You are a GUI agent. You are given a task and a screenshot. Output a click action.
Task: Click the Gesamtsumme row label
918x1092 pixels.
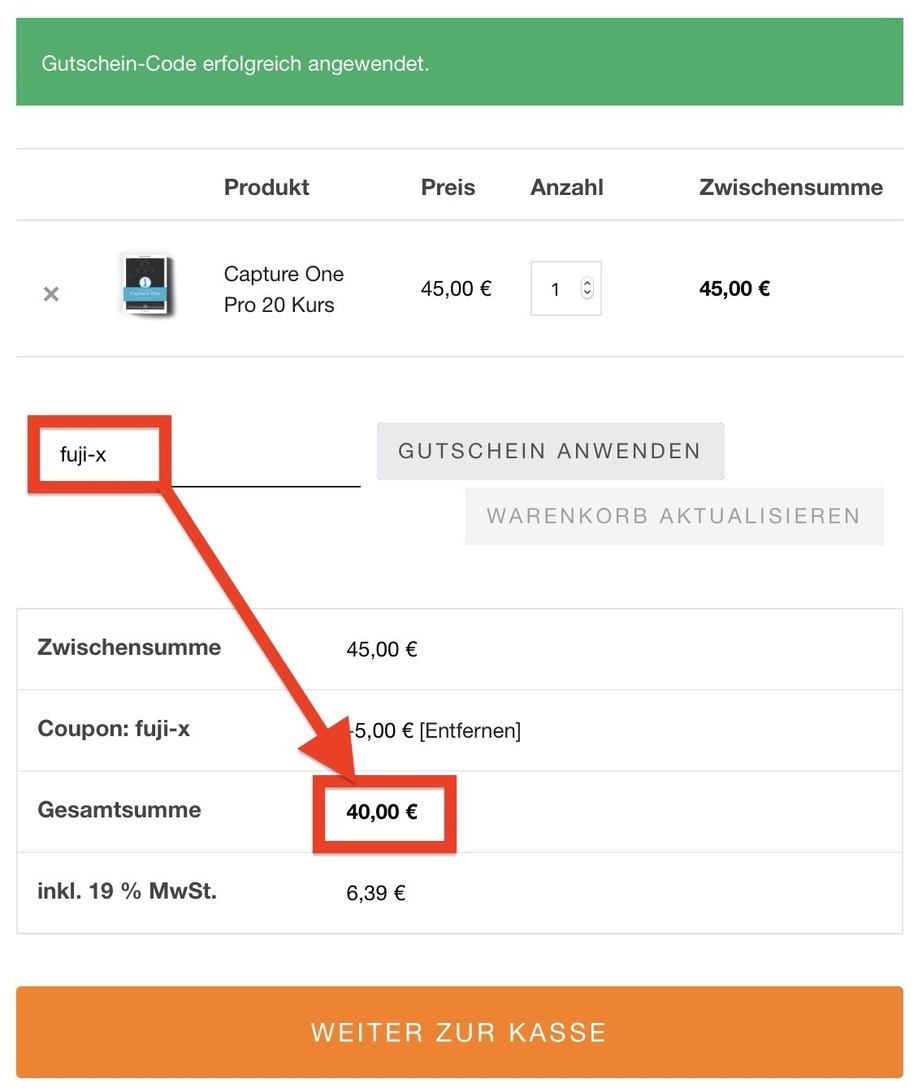pos(119,810)
